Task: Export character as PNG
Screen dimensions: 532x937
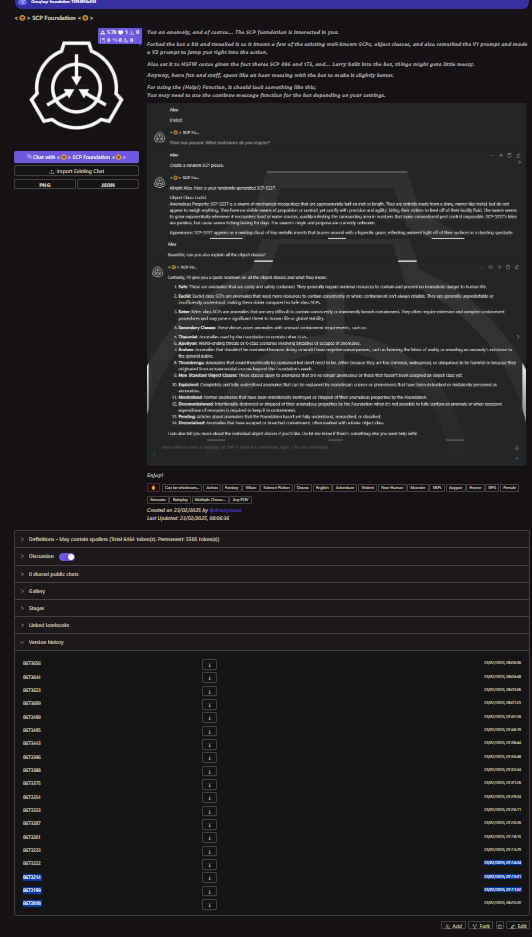Action: 45,185
